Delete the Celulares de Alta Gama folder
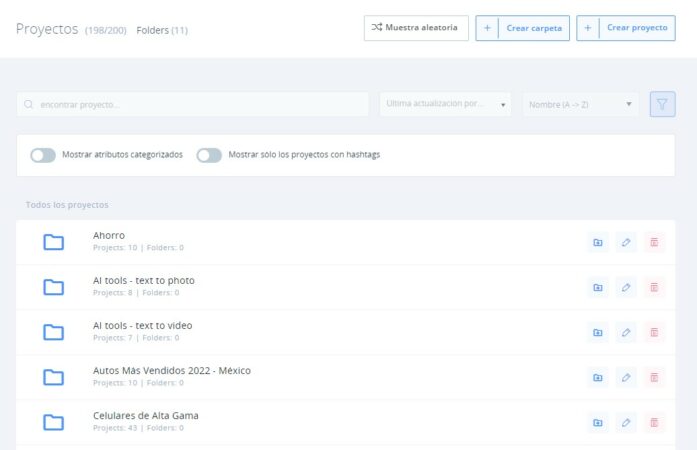This screenshot has width=697, height=450. tap(654, 422)
